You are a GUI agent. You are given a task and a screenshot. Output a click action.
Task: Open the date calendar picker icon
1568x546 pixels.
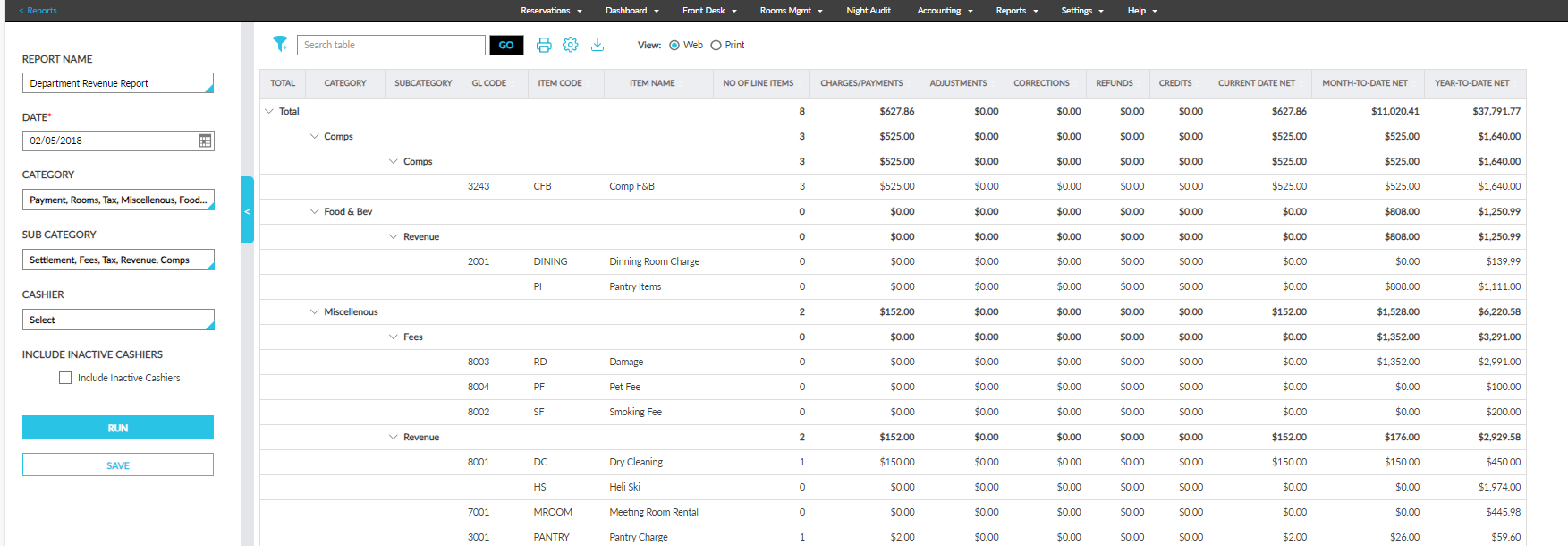[x=205, y=141]
